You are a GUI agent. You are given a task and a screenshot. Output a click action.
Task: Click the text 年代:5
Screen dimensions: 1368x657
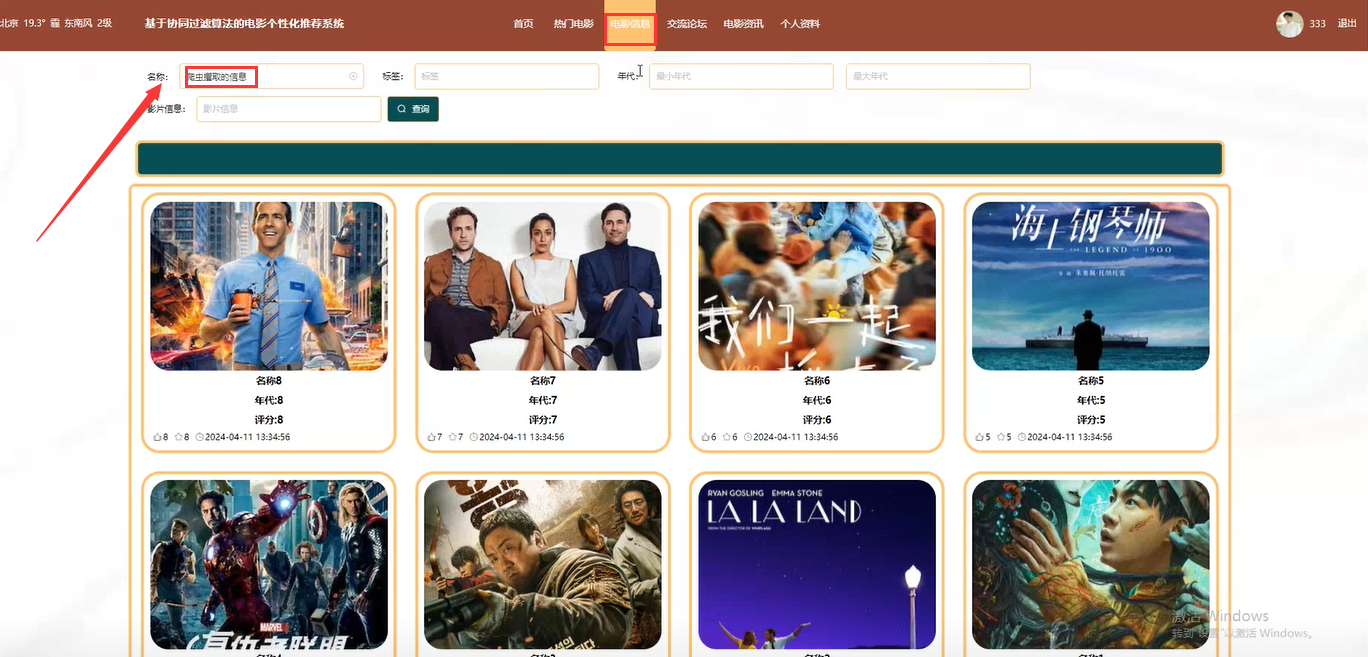coord(1091,400)
